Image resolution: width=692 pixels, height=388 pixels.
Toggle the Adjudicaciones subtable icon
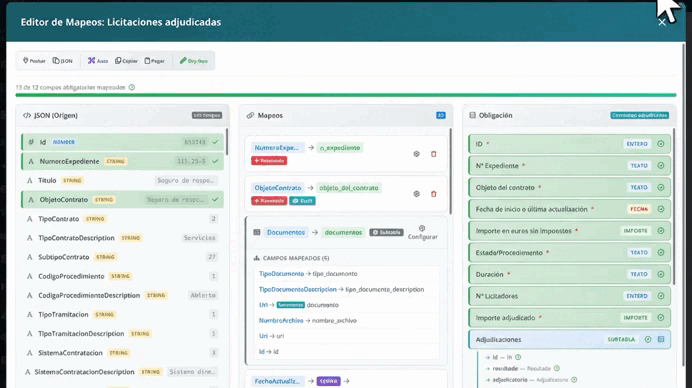click(661, 339)
